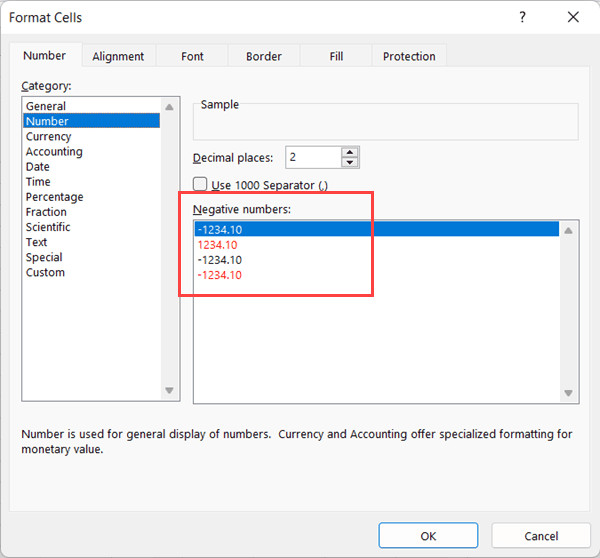The image size is (600, 558).
Task: Switch to the Alignment tab
Action: click(x=118, y=57)
